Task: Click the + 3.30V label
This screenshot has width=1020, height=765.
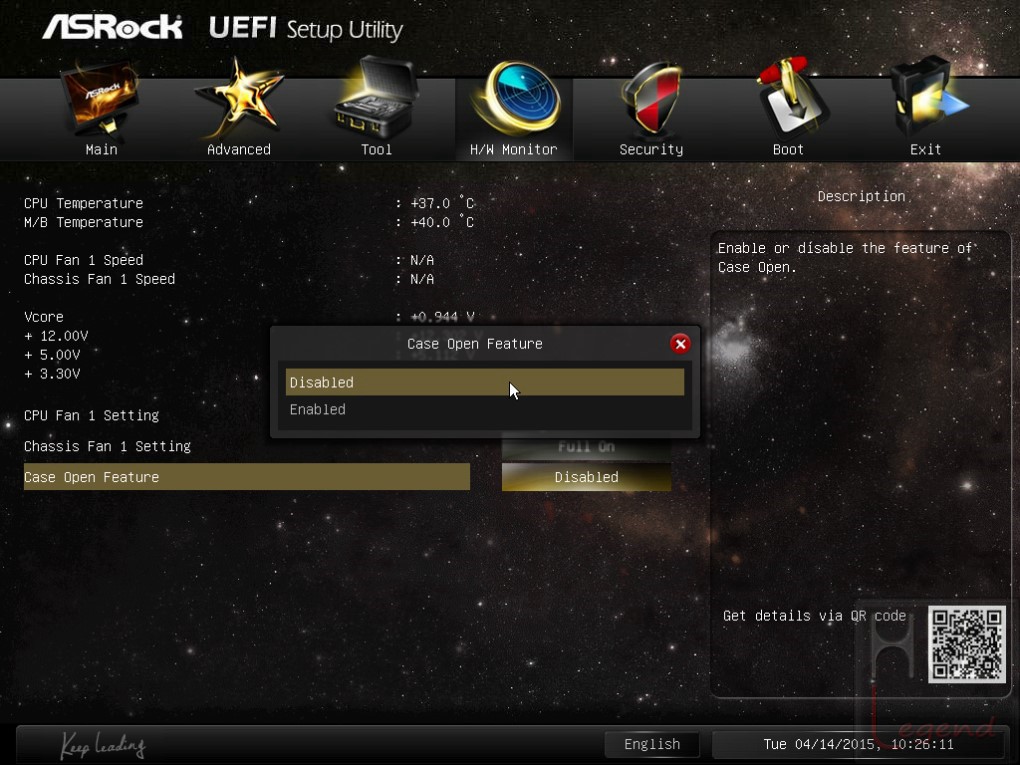Action: point(52,374)
